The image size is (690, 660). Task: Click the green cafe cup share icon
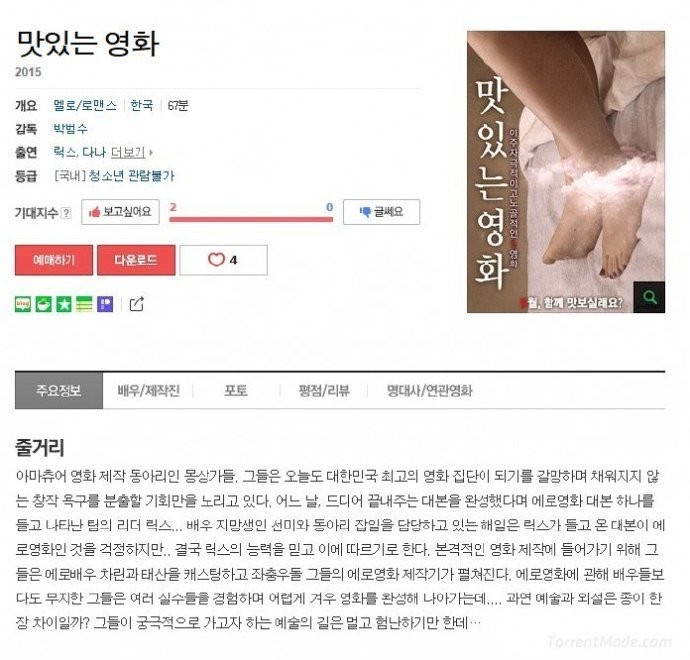44,304
